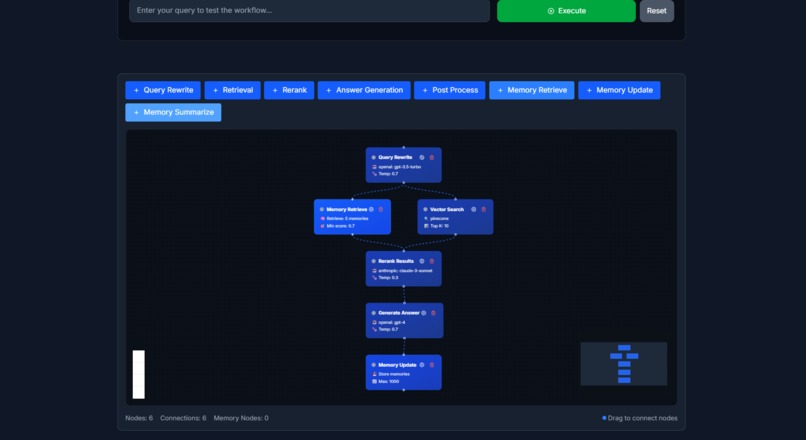Select the Memory Update node title in canvas
This screenshot has height=440, width=806.
[x=397, y=365]
